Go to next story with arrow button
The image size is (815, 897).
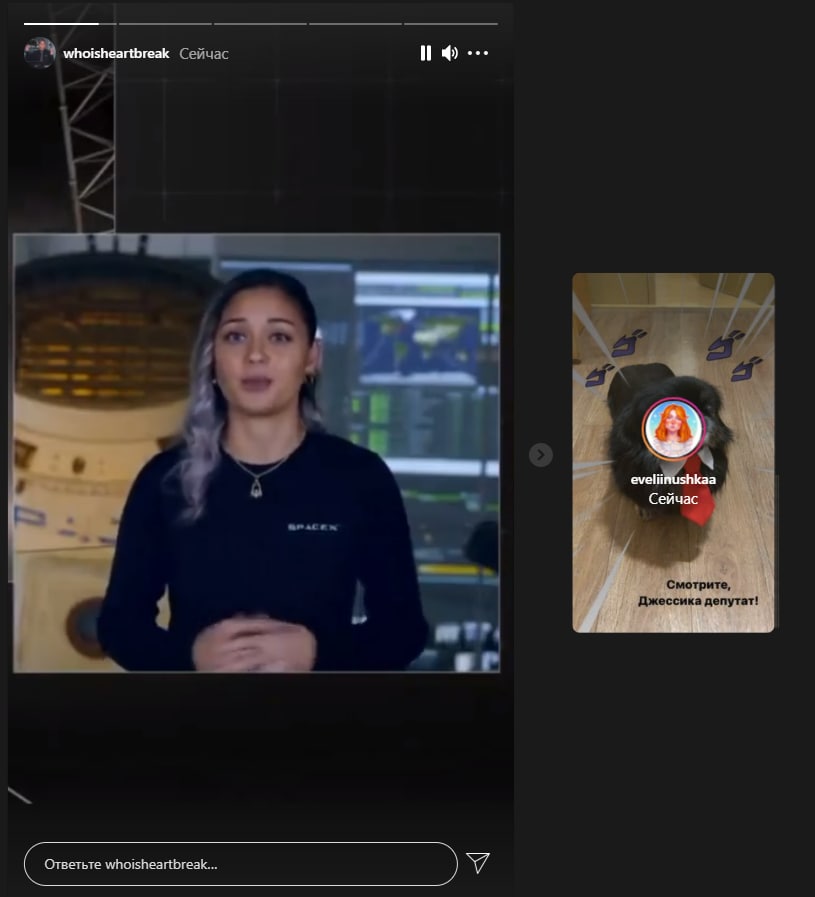540,455
